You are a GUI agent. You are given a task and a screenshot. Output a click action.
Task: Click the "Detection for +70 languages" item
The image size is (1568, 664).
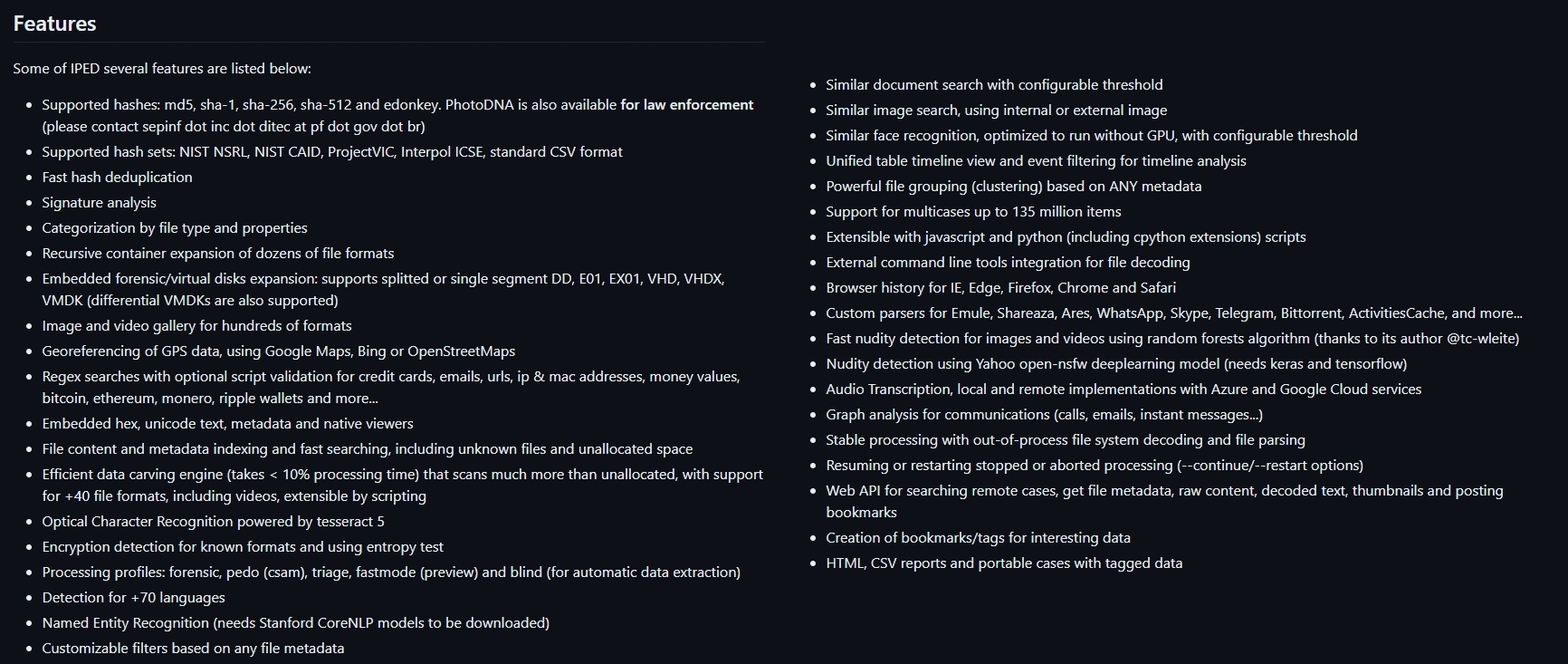(x=133, y=598)
